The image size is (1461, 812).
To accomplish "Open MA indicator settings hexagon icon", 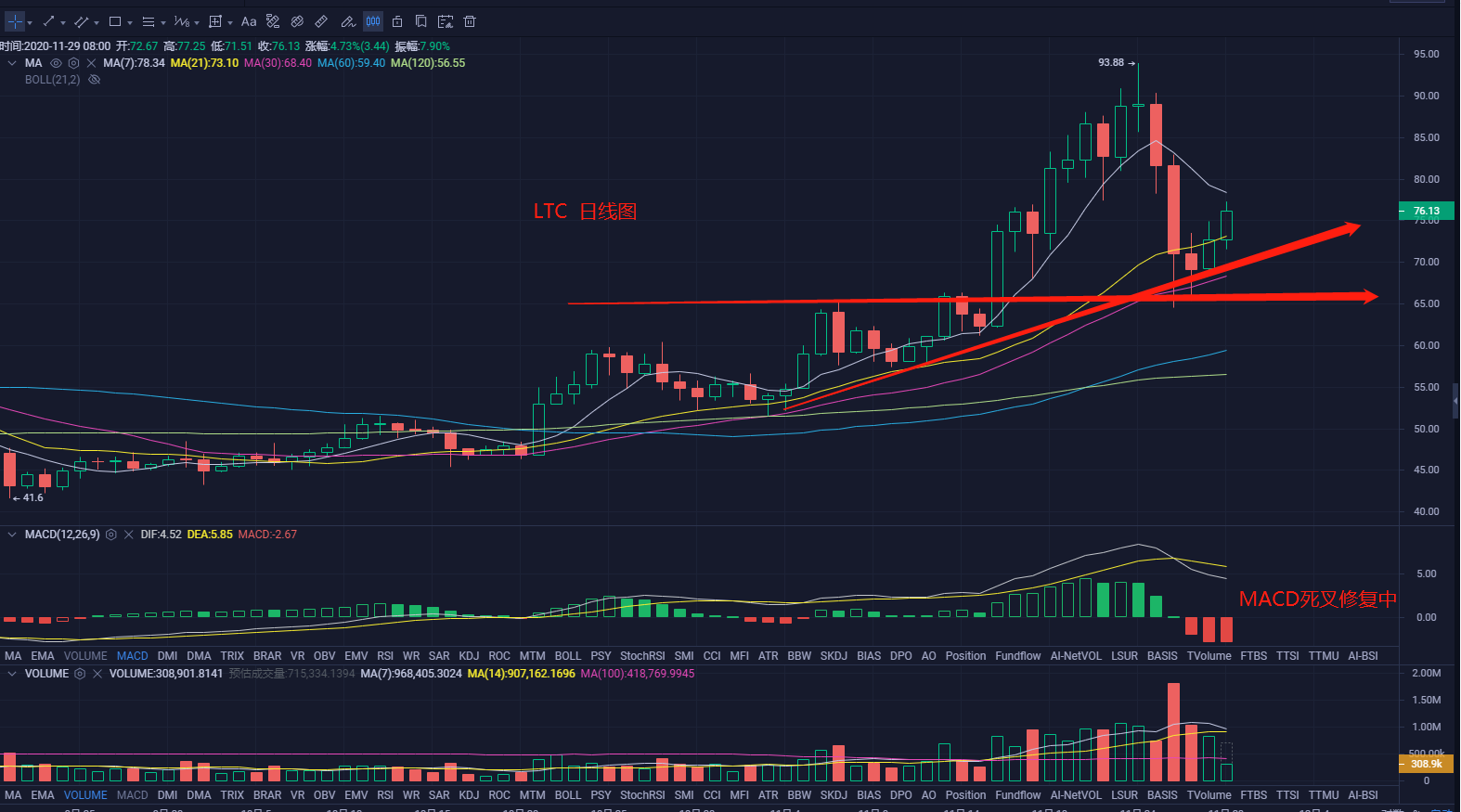I will click(73, 63).
